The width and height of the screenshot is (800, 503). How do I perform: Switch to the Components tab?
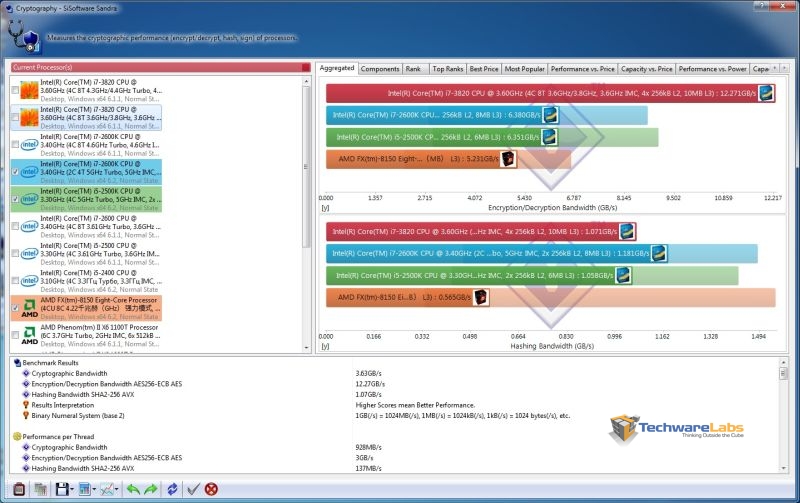click(x=380, y=68)
